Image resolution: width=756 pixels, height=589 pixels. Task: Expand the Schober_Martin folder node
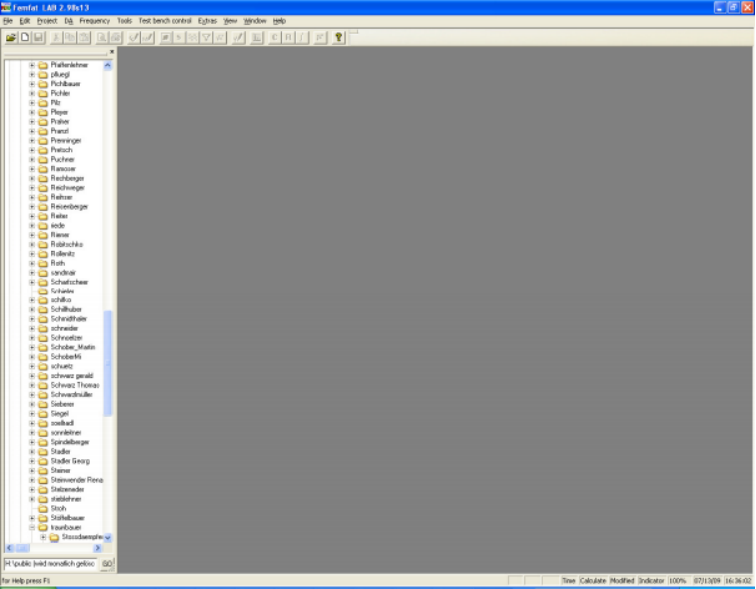32,347
